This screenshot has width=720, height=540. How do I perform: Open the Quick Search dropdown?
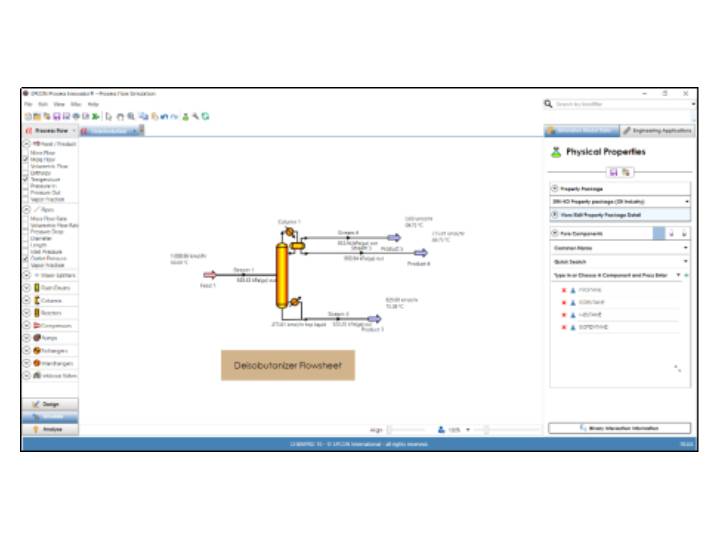[x=620, y=262]
